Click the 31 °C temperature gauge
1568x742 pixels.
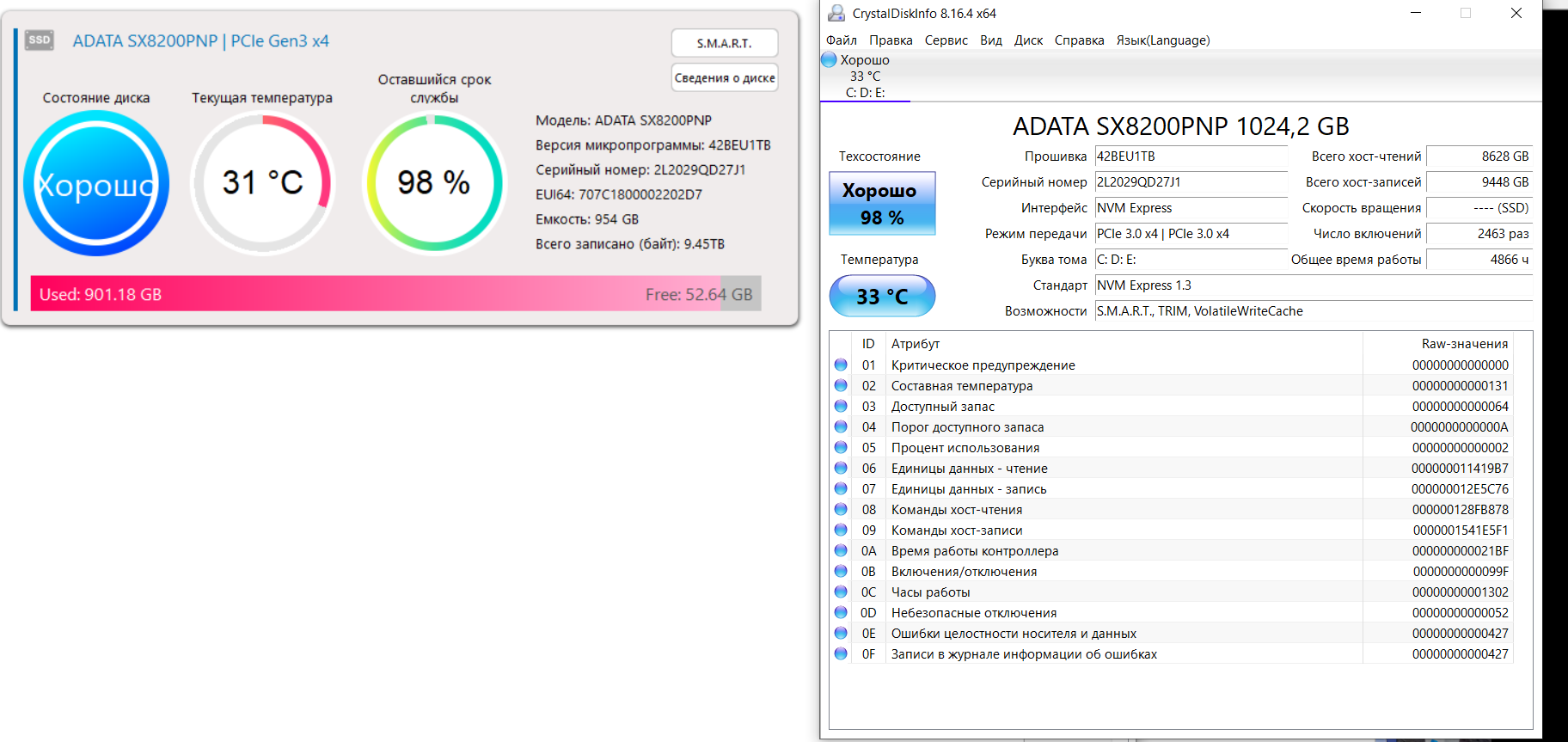pyautogui.click(x=262, y=183)
